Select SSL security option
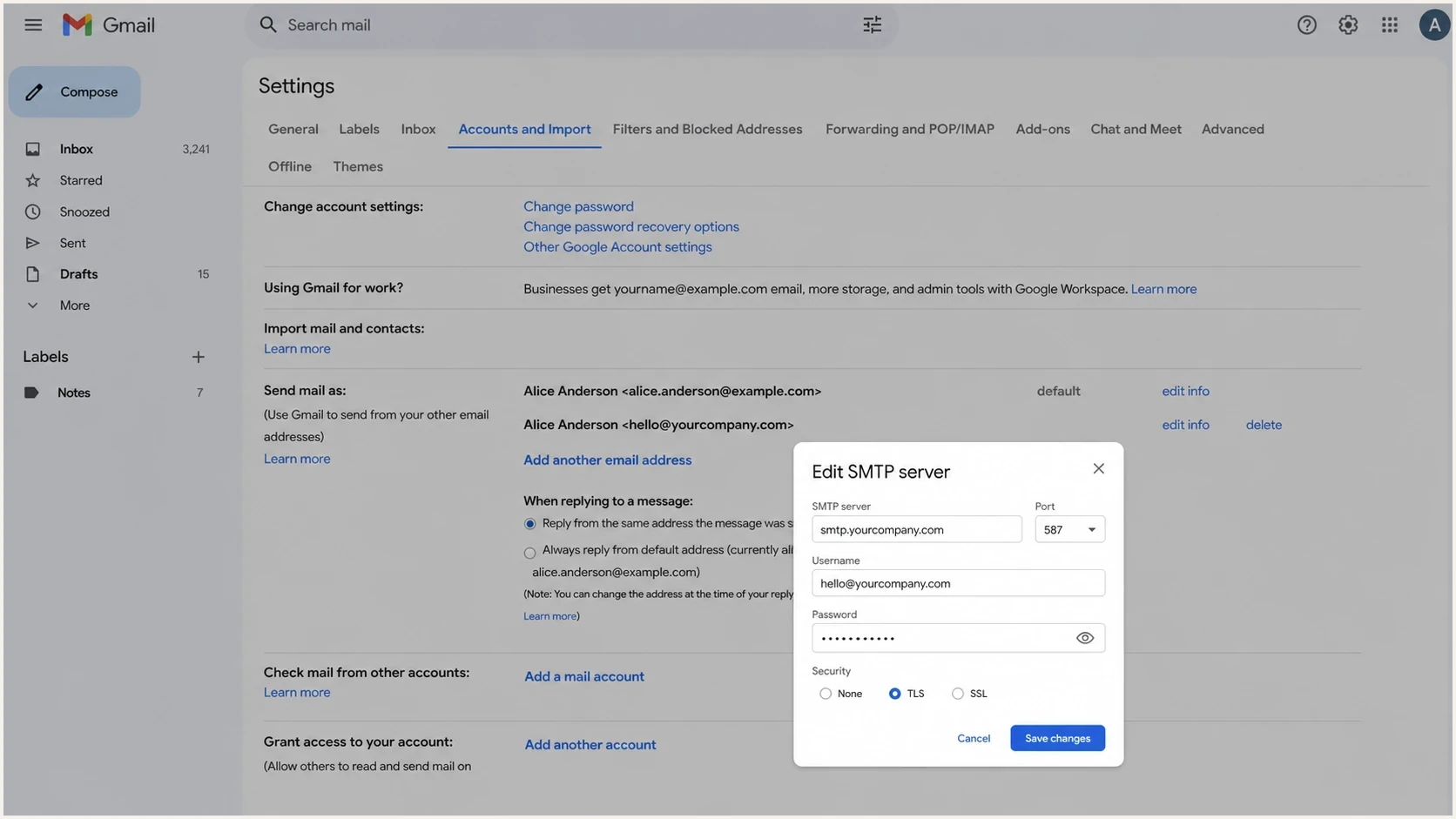 [x=957, y=694]
